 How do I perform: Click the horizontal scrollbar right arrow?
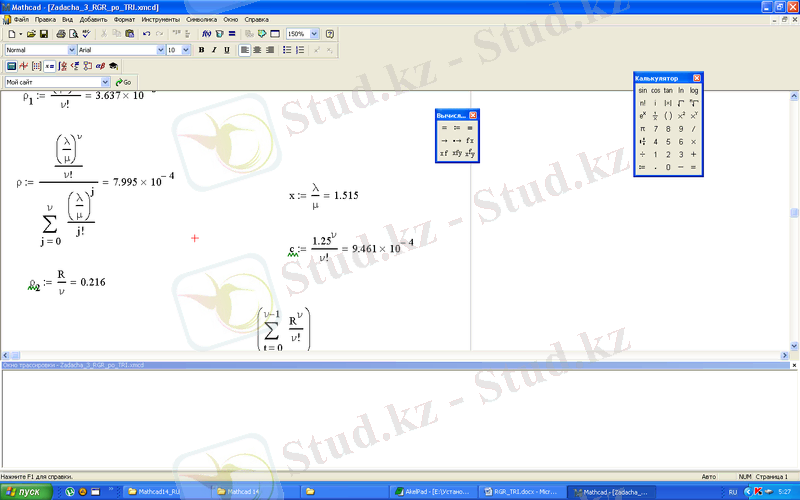(x=785, y=355)
